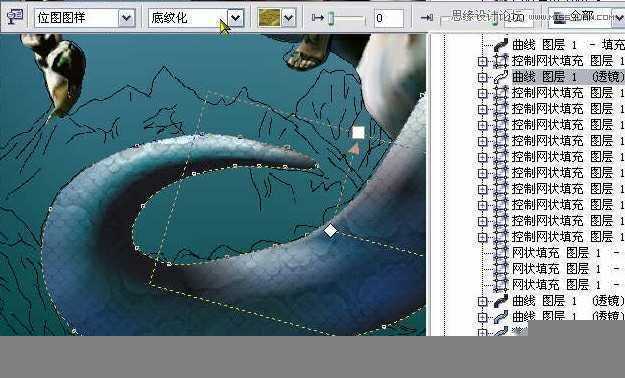
Task: Click gray curve icon of lower 曲线 (透镜) row
Action: [501, 317]
